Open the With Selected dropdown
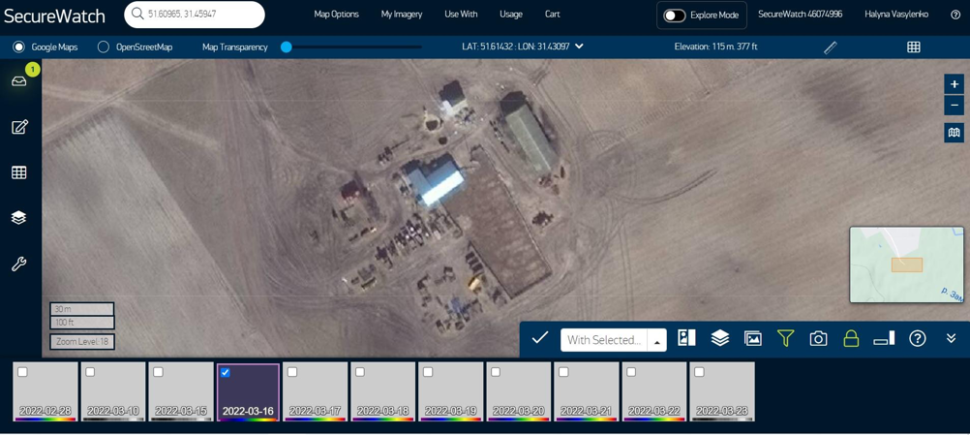 pos(657,340)
